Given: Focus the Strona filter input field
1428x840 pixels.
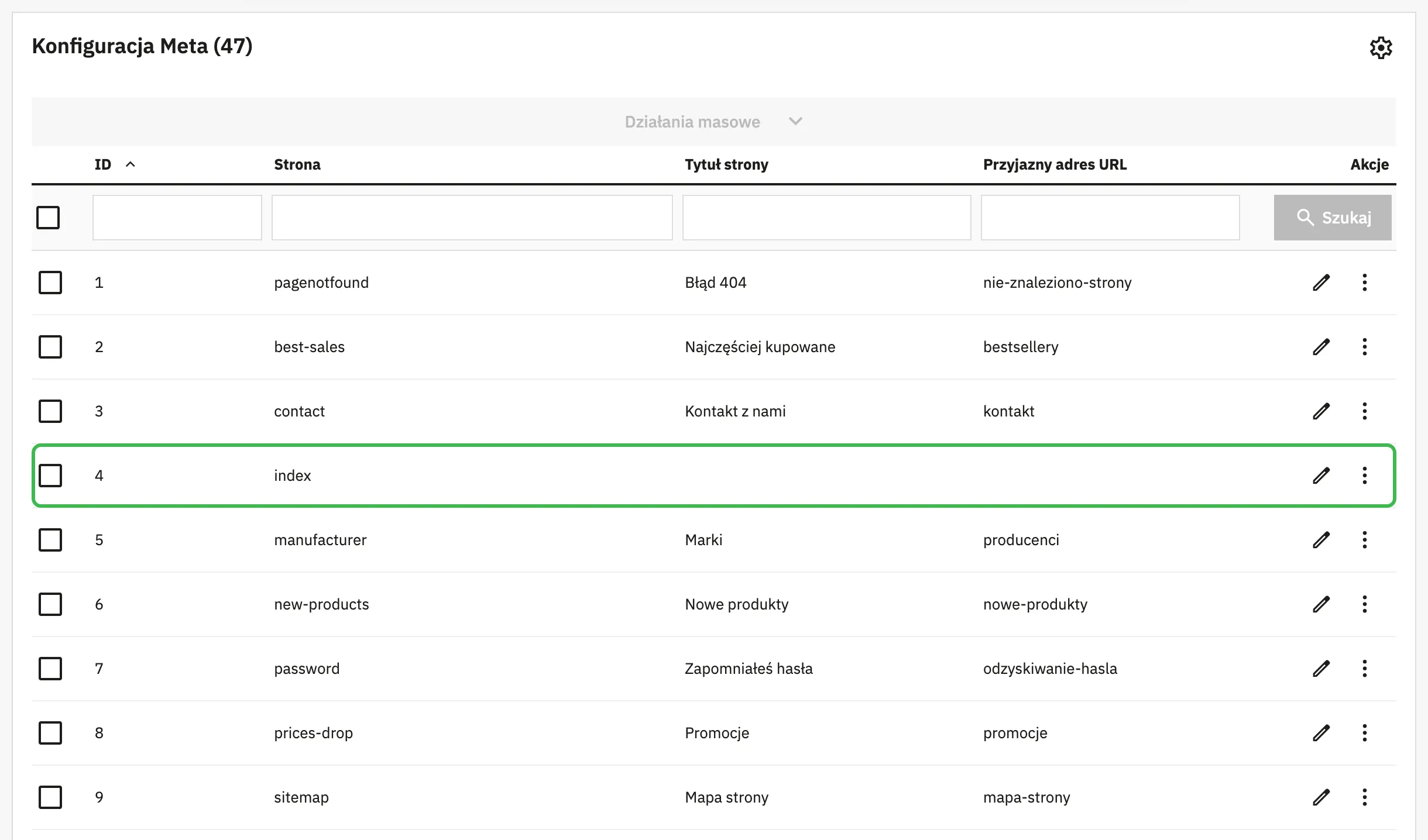Looking at the screenshot, I should [x=472, y=218].
